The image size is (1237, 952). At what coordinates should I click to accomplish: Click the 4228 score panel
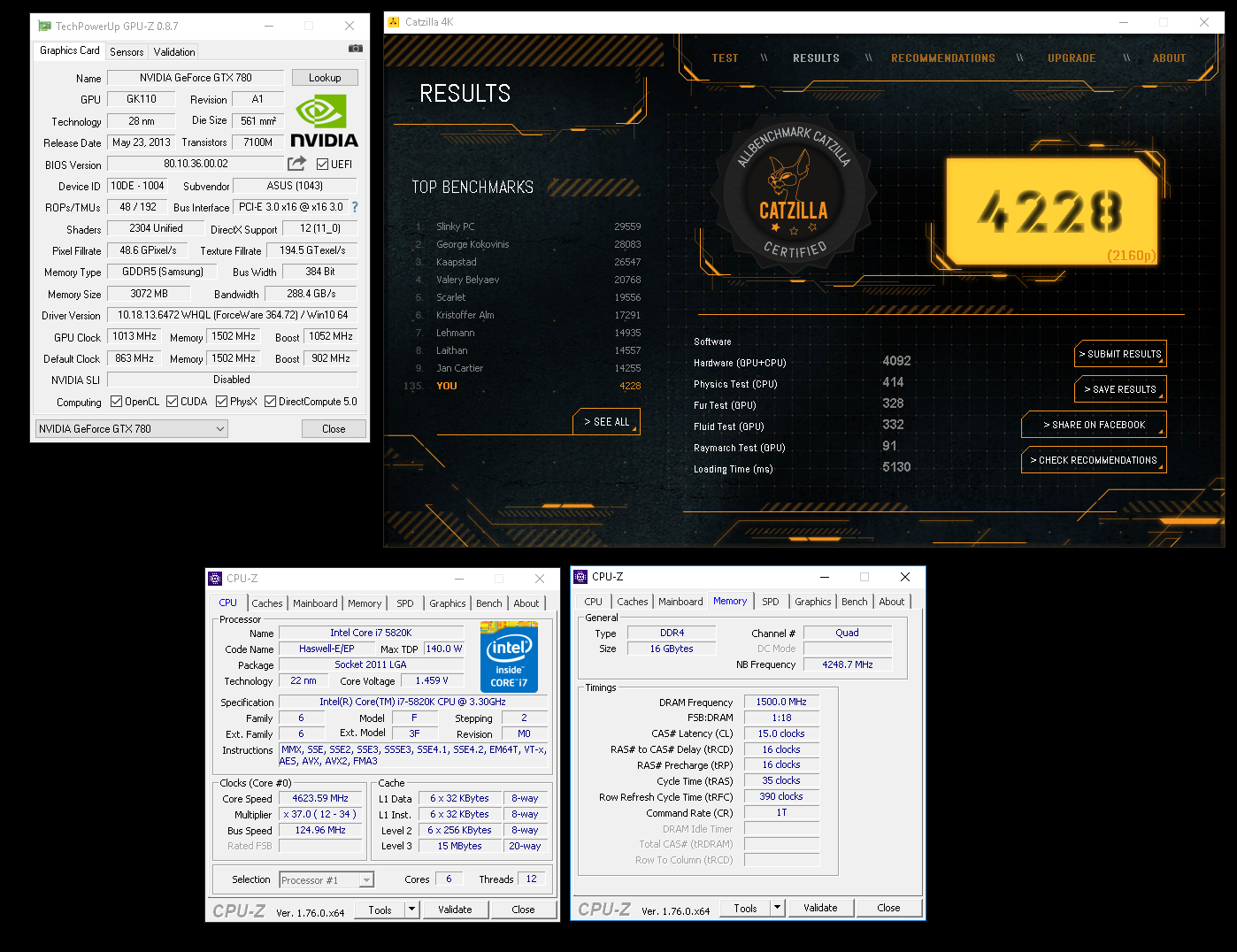coord(1052,212)
